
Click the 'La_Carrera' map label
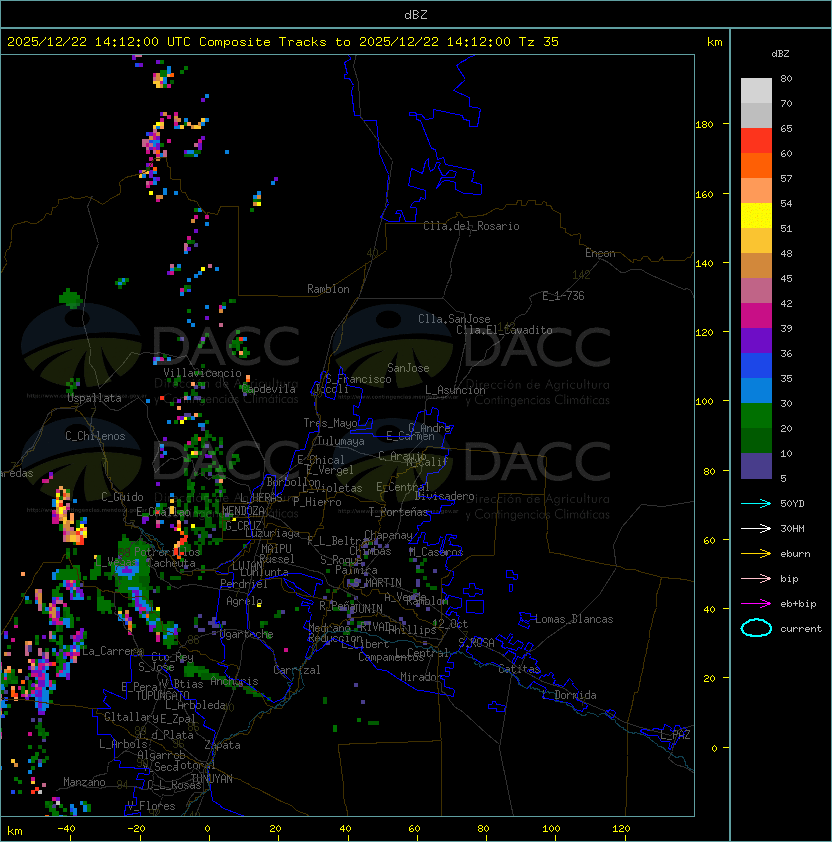pos(112,651)
